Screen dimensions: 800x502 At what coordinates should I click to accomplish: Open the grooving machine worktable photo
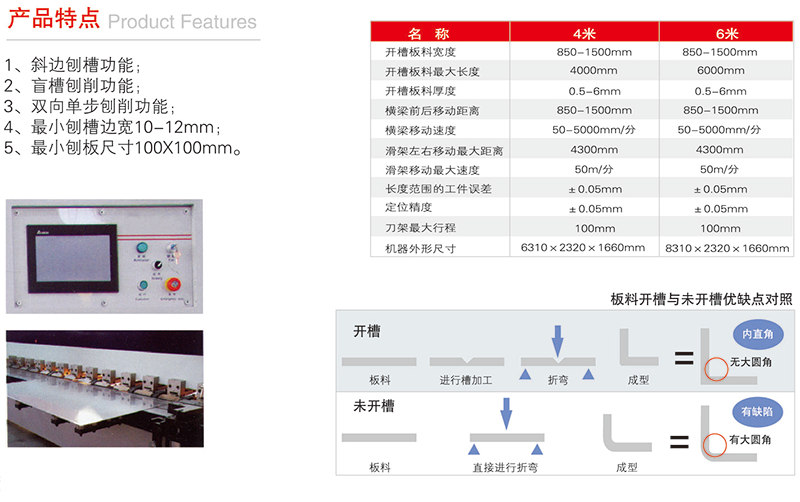click(x=105, y=389)
